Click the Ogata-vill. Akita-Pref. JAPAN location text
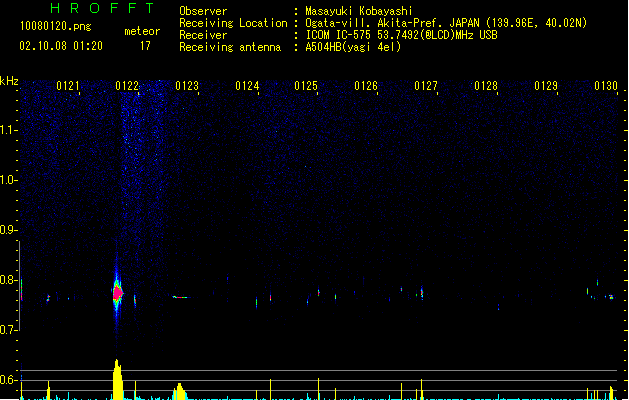Viewport: 629px width, 400px height. point(446,23)
